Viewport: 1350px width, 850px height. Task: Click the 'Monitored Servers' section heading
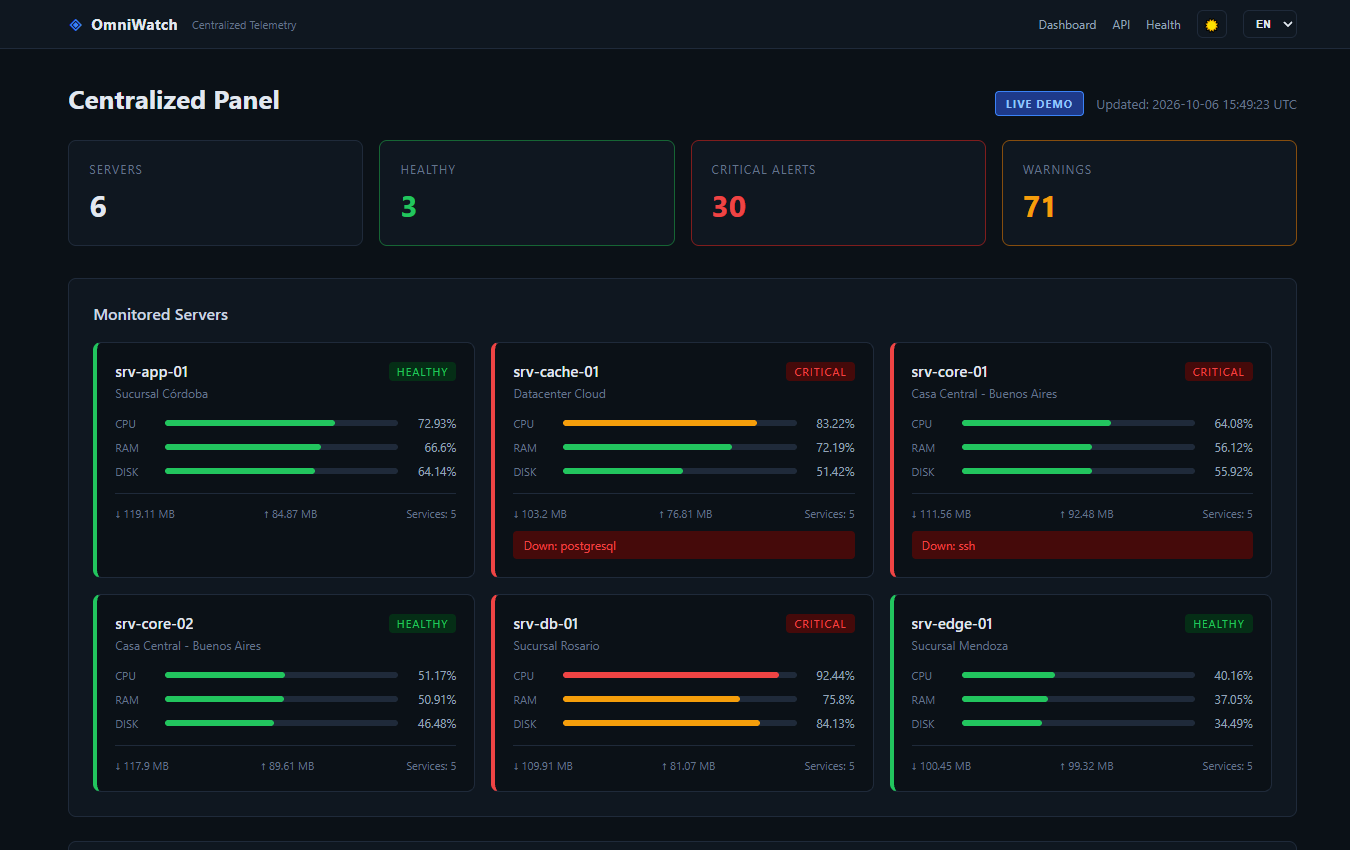[161, 315]
